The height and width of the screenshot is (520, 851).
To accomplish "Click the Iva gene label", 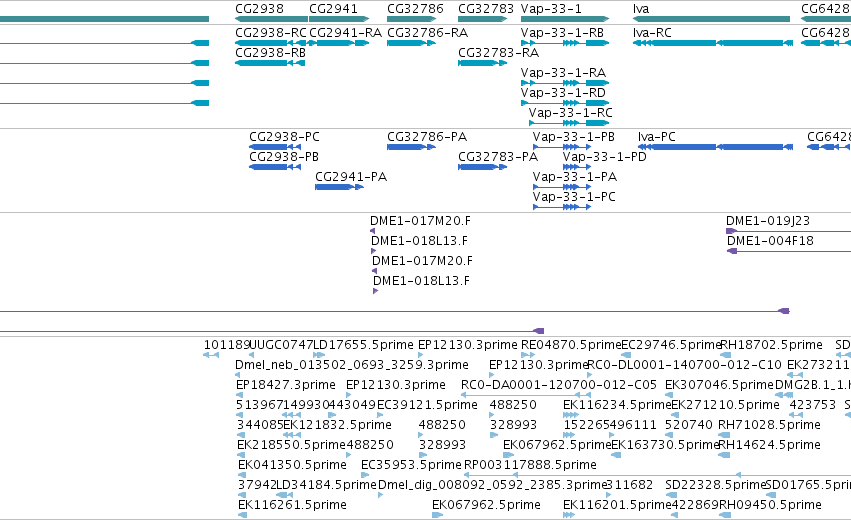I will point(641,9).
